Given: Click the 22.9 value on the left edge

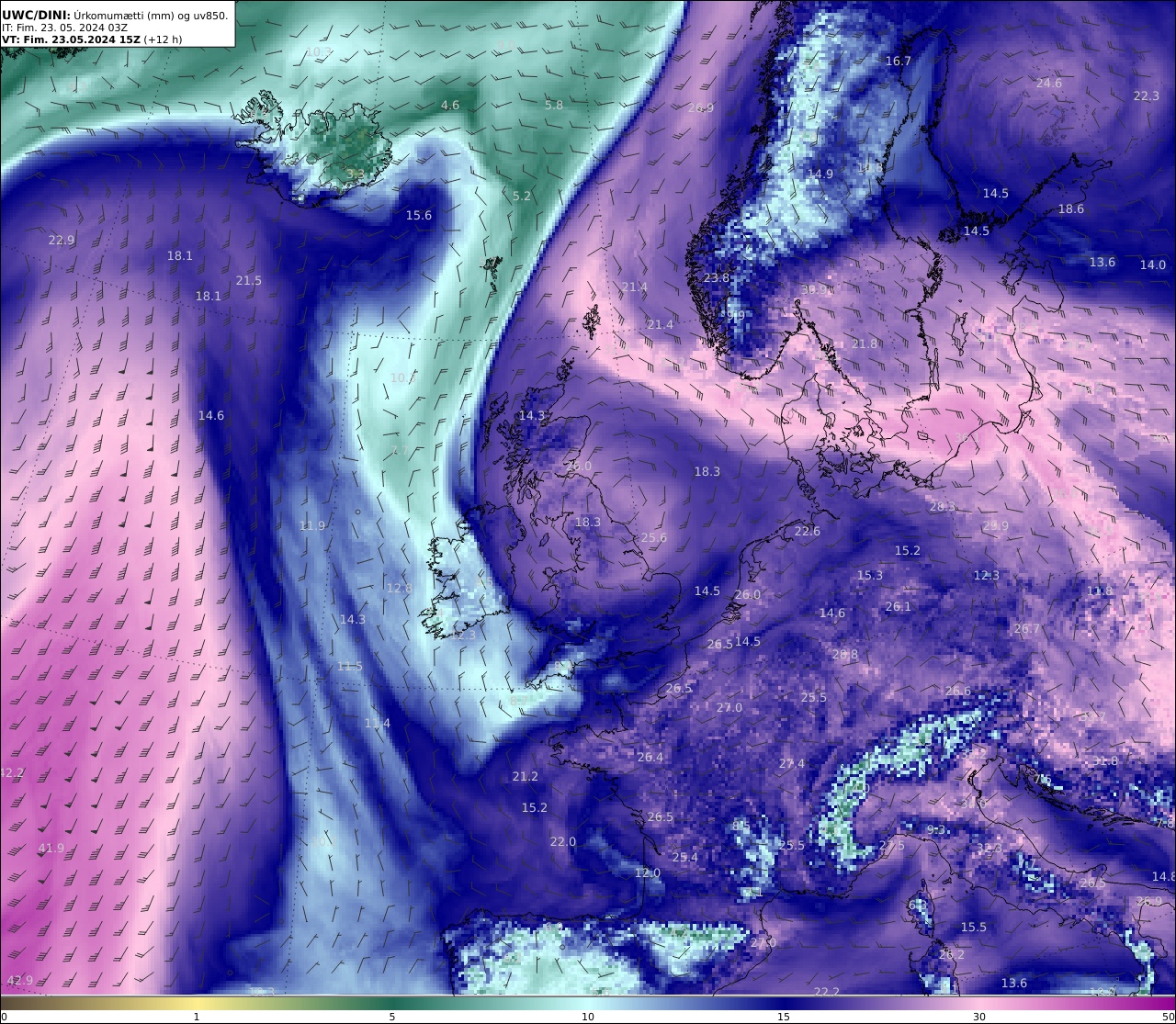Looking at the screenshot, I should pos(62,241).
